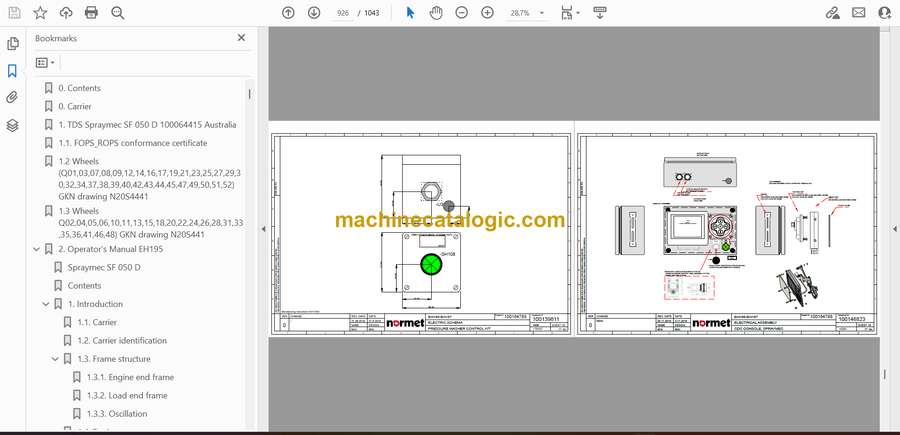Image resolution: width=900 pixels, height=435 pixels.
Task: Open bookmark 1.3.1. Engine end frame
Action: coord(130,377)
